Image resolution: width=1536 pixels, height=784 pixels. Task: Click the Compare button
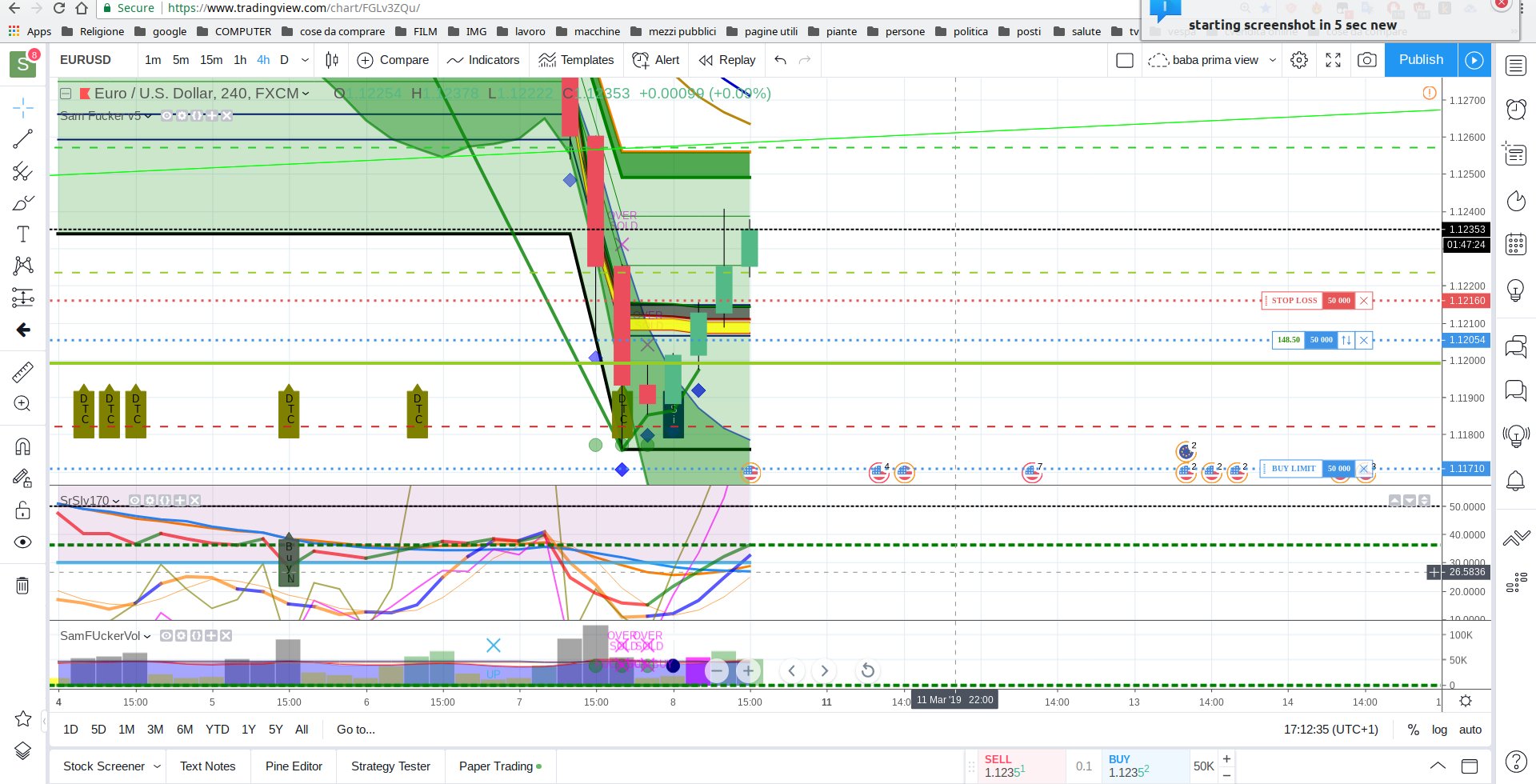pyautogui.click(x=393, y=60)
